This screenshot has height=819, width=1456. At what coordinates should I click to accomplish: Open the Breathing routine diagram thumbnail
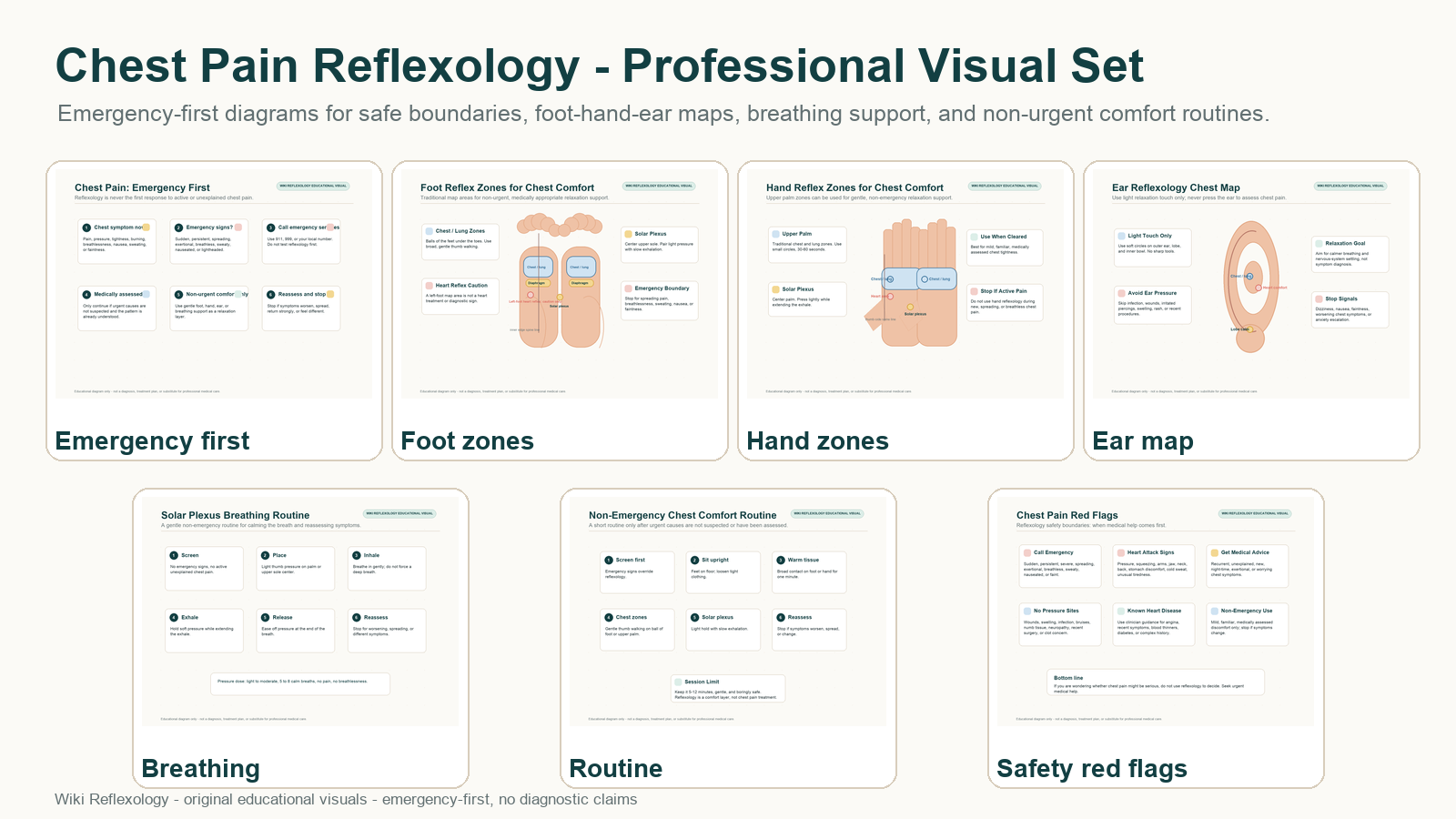(300, 612)
